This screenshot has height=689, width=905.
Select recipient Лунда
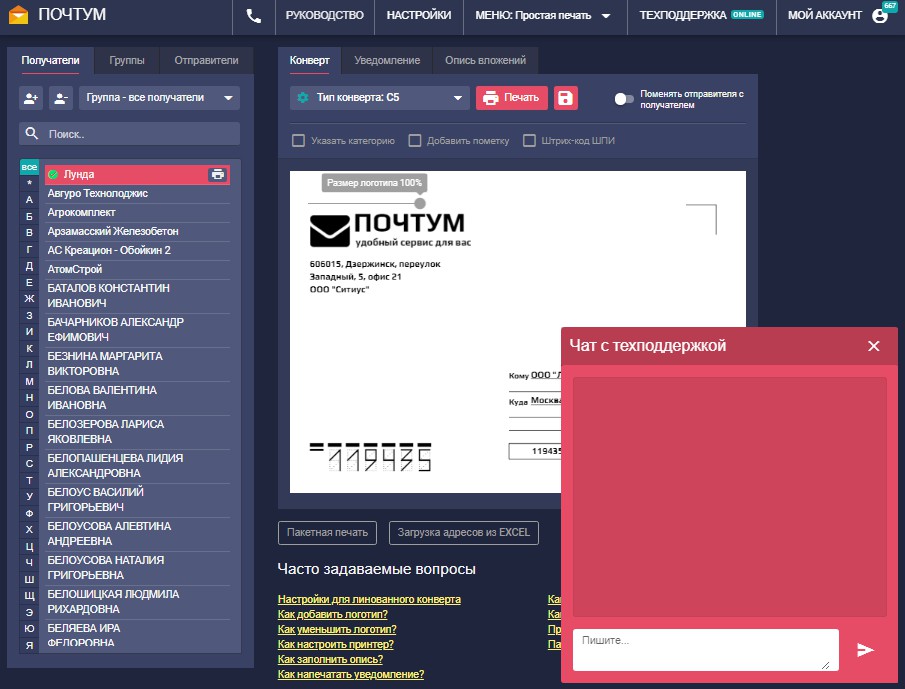137,174
